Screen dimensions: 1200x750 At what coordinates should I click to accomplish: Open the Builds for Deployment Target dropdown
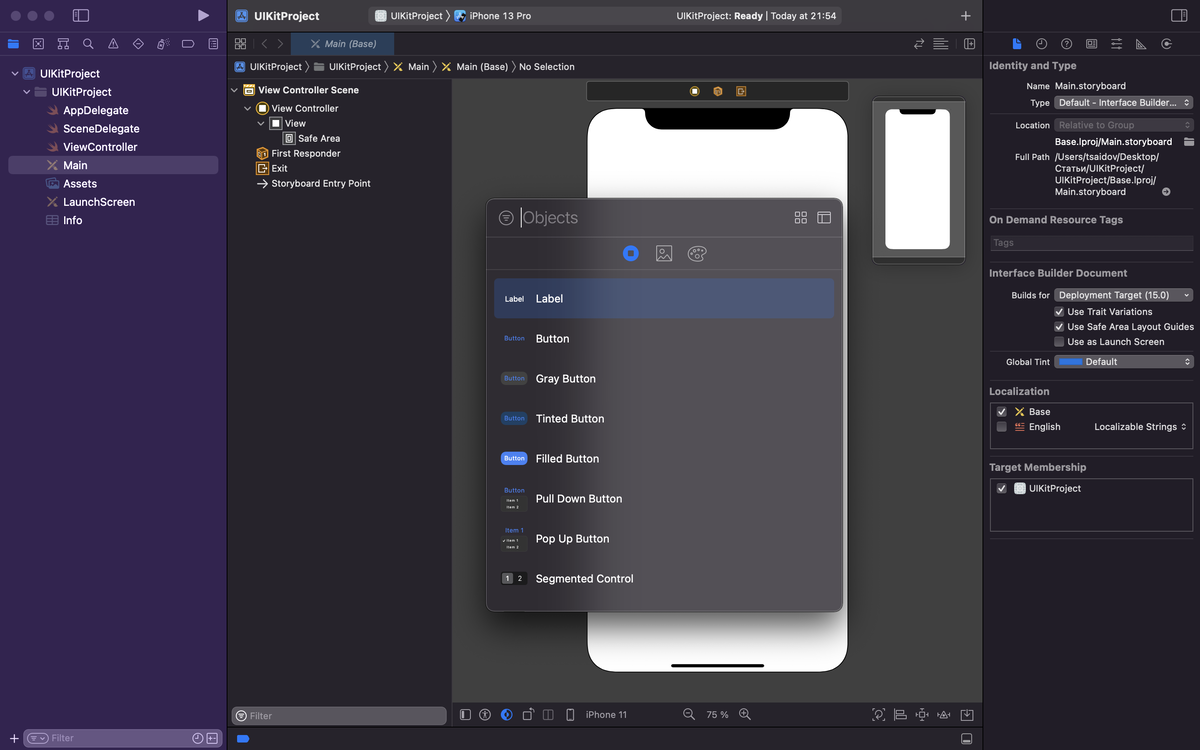pyautogui.click(x=1124, y=296)
